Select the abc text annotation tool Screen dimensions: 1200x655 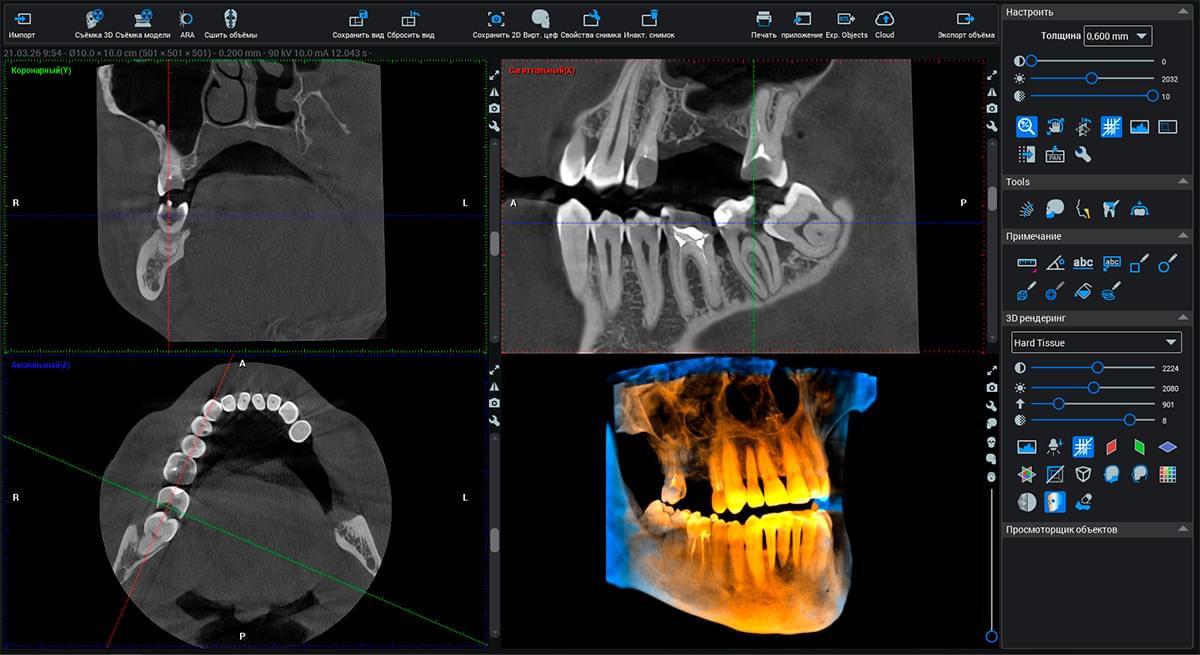click(x=1083, y=263)
